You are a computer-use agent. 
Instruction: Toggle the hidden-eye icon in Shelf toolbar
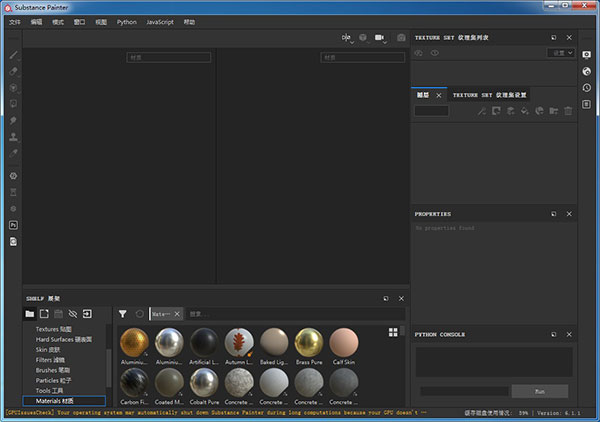pos(72,313)
